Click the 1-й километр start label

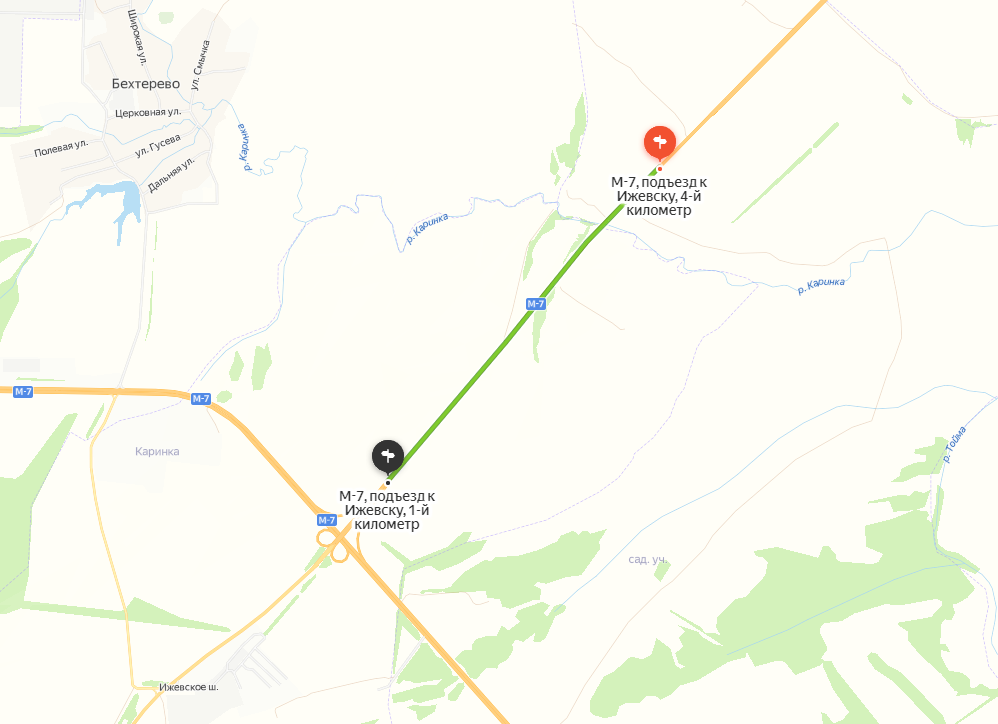point(387,510)
